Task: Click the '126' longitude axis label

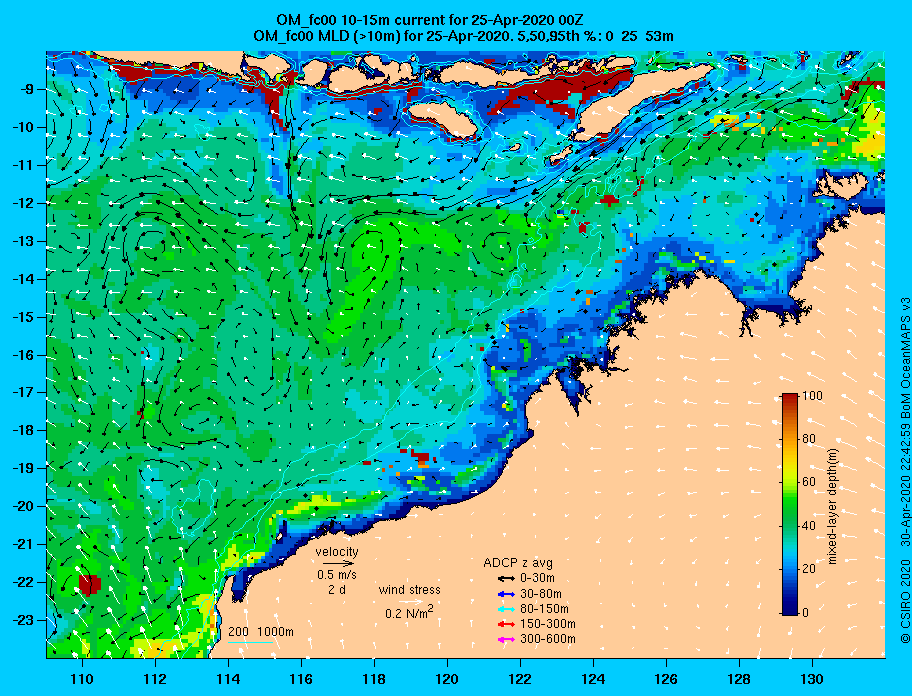Action: coord(666,679)
